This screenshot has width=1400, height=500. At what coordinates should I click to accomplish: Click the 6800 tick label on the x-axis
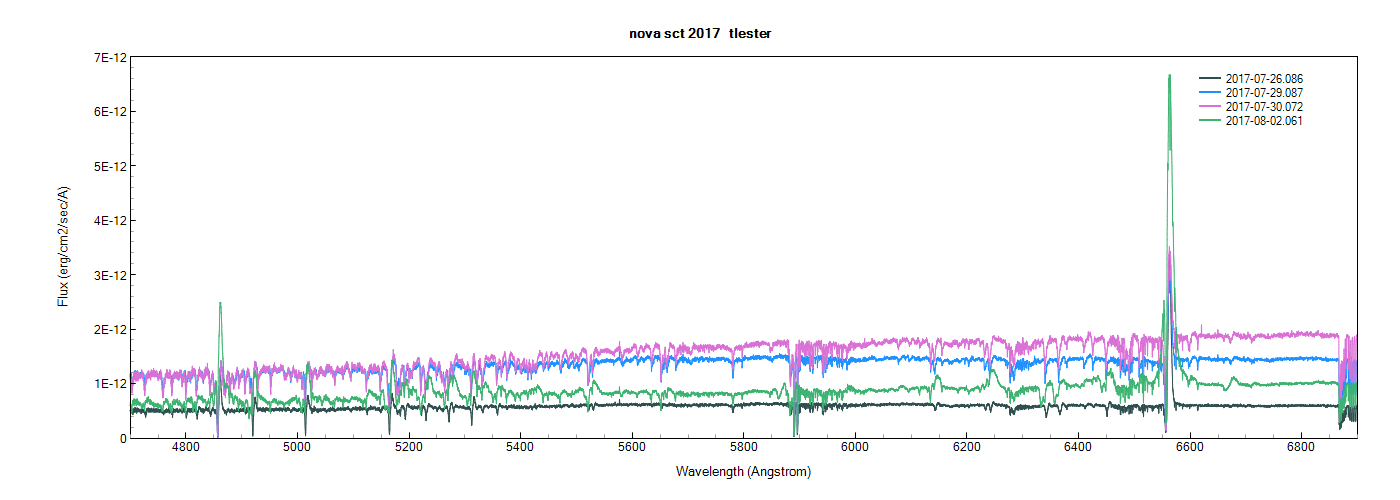tap(1301, 450)
